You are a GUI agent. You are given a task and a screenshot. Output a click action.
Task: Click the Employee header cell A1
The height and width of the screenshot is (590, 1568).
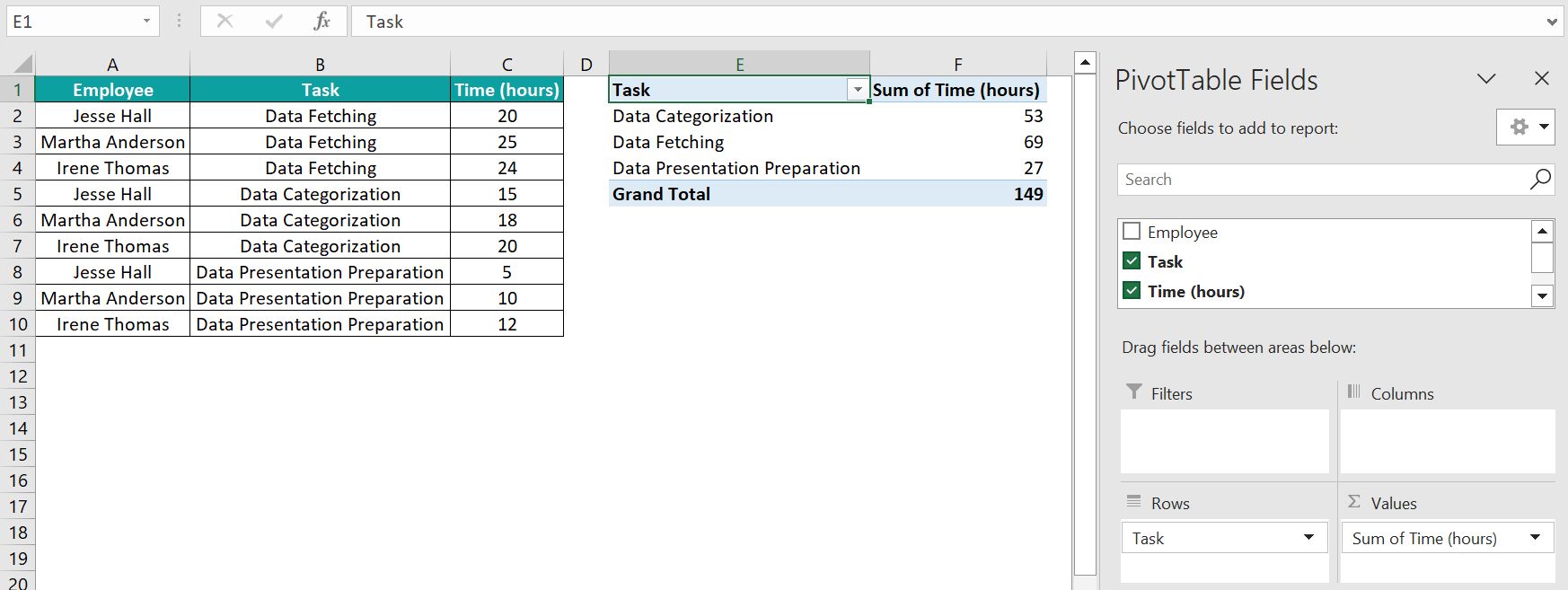(112, 90)
